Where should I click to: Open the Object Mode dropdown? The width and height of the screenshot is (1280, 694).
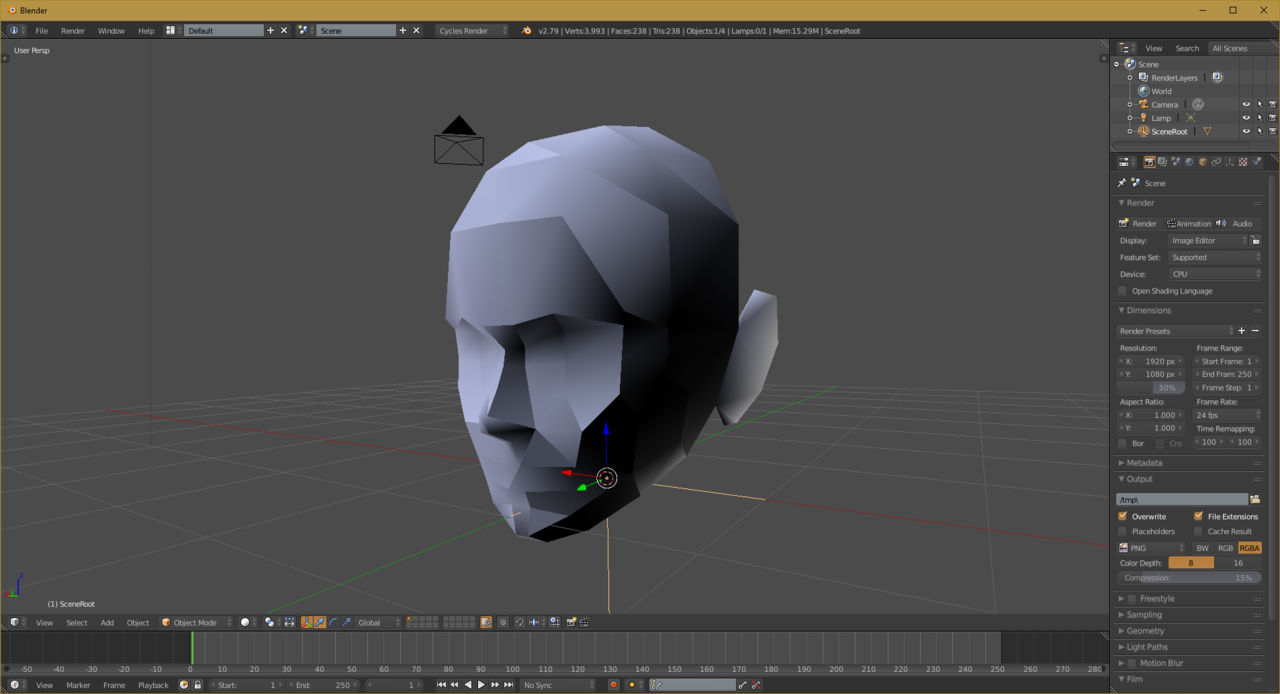point(196,622)
